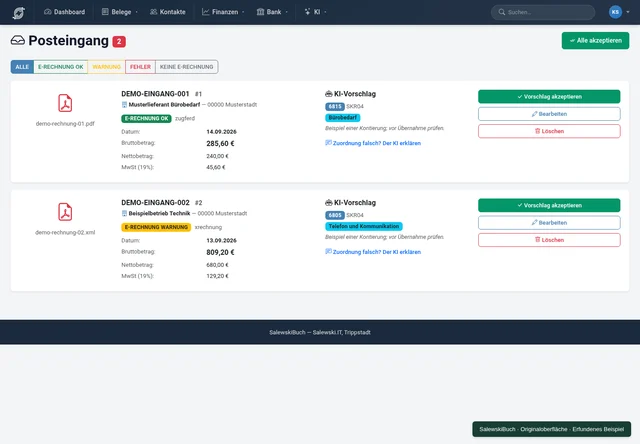The height and width of the screenshot is (444, 640).
Task: Expand the Finanzen dropdown menu
Action: click(223, 12)
